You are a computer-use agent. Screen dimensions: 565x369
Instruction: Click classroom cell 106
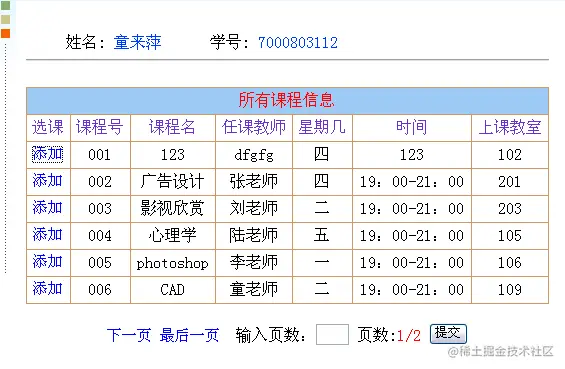click(510, 263)
